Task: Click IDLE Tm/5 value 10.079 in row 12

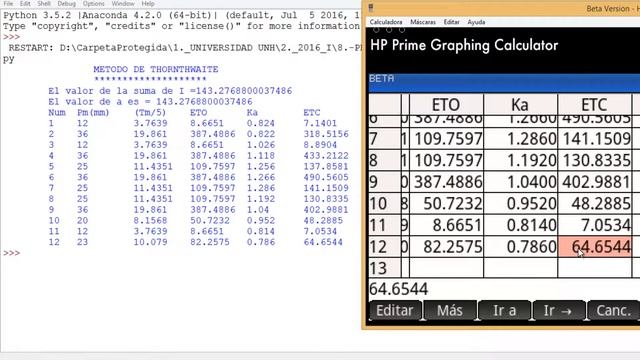Action: point(150,242)
